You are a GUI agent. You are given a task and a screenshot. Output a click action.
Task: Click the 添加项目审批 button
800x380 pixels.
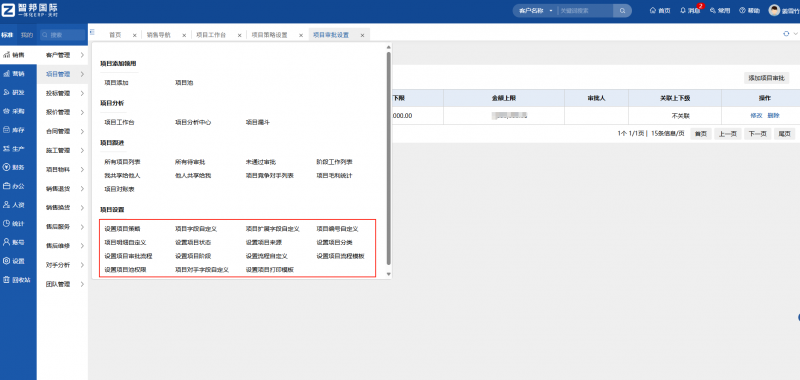pos(766,78)
